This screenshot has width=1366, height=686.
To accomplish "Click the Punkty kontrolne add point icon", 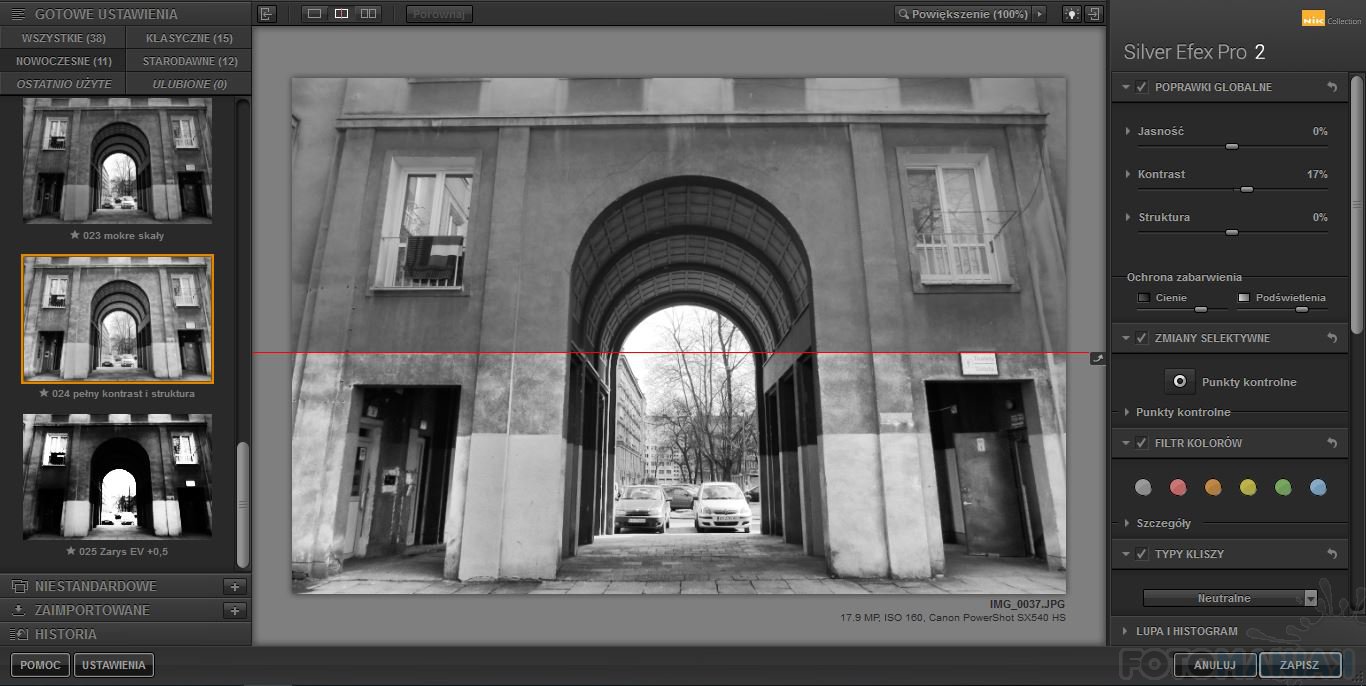I will click(1180, 381).
